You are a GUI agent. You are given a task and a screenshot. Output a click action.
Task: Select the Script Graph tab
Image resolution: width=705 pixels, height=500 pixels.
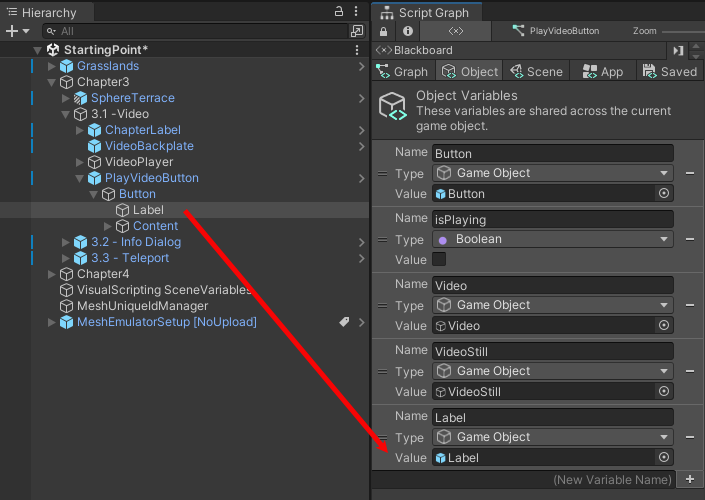425,13
